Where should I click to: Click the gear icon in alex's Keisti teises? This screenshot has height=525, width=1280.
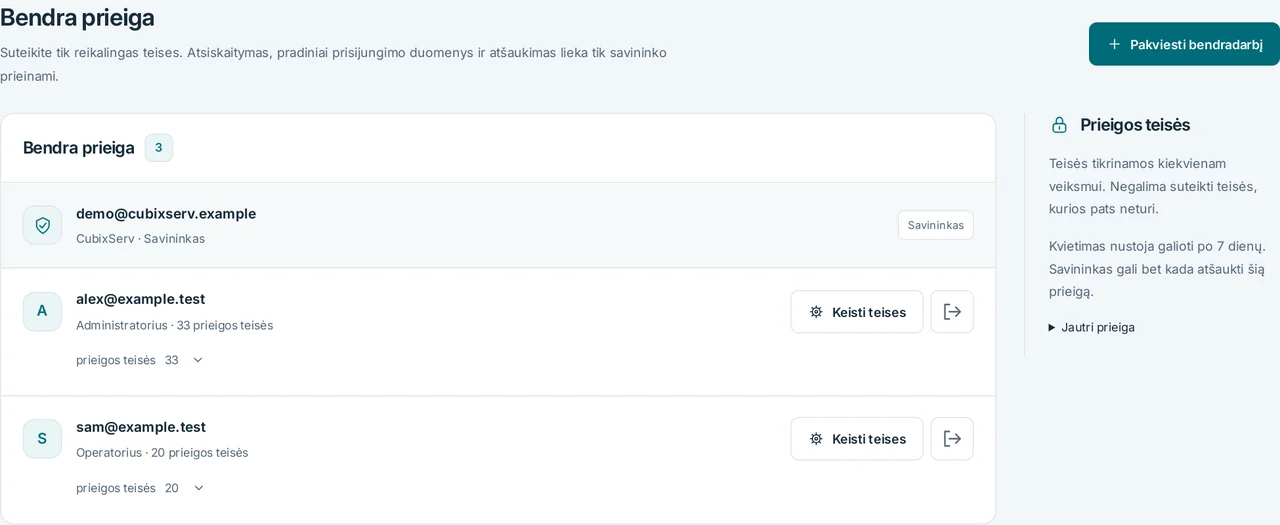coord(816,312)
